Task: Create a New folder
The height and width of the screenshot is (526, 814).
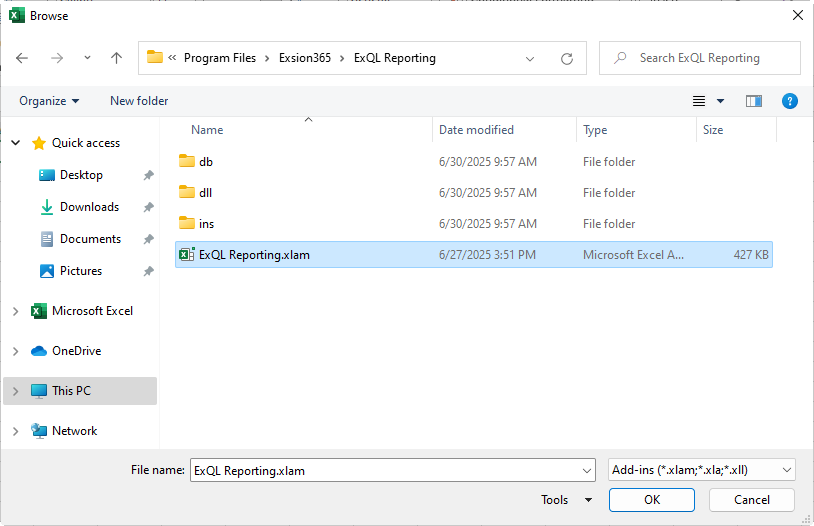Action: click(x=139, y=101)
